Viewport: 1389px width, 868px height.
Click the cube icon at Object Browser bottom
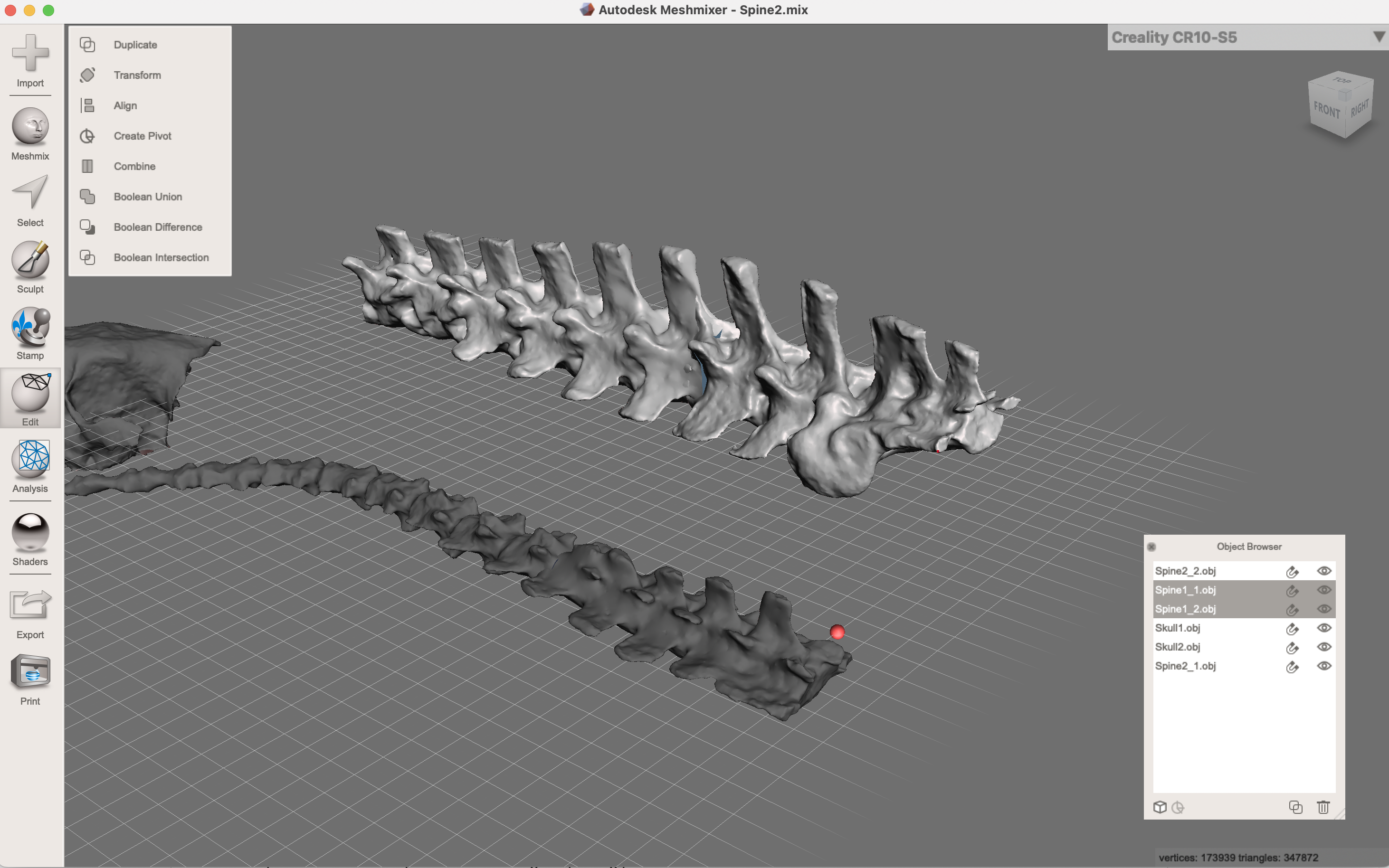(x=1159, y=807)
